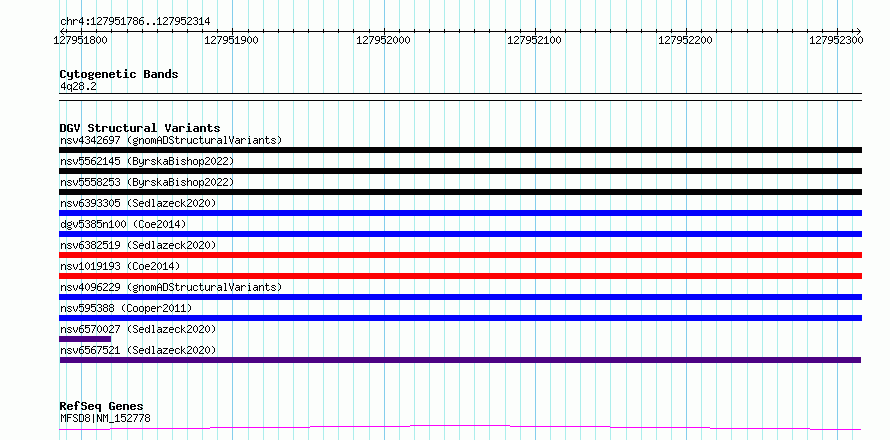This screenshot has height=440, width=890.
Task: Open the DGV Structural Variants track title
Action: [x=140, y=128]
